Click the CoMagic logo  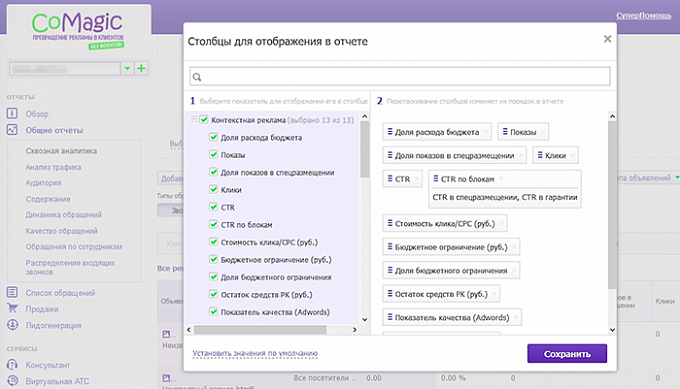click(x=78, y=29)
